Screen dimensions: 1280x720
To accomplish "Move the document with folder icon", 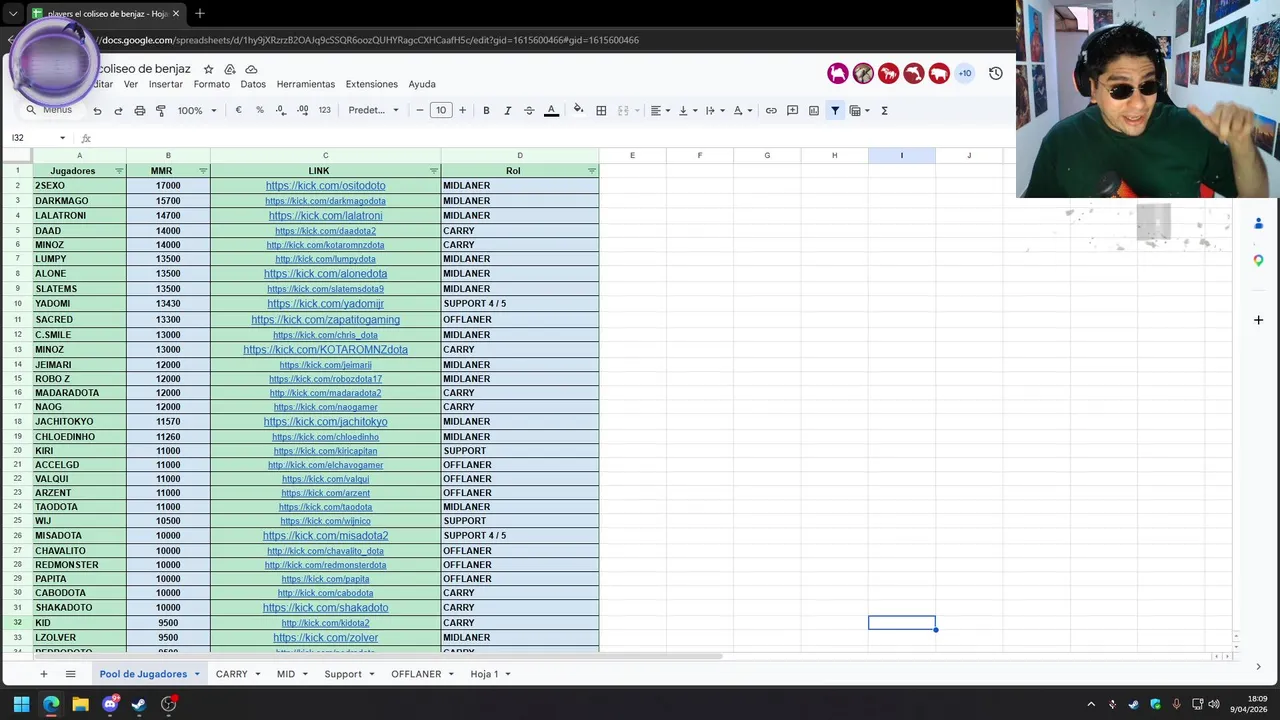I will point(230,69).
